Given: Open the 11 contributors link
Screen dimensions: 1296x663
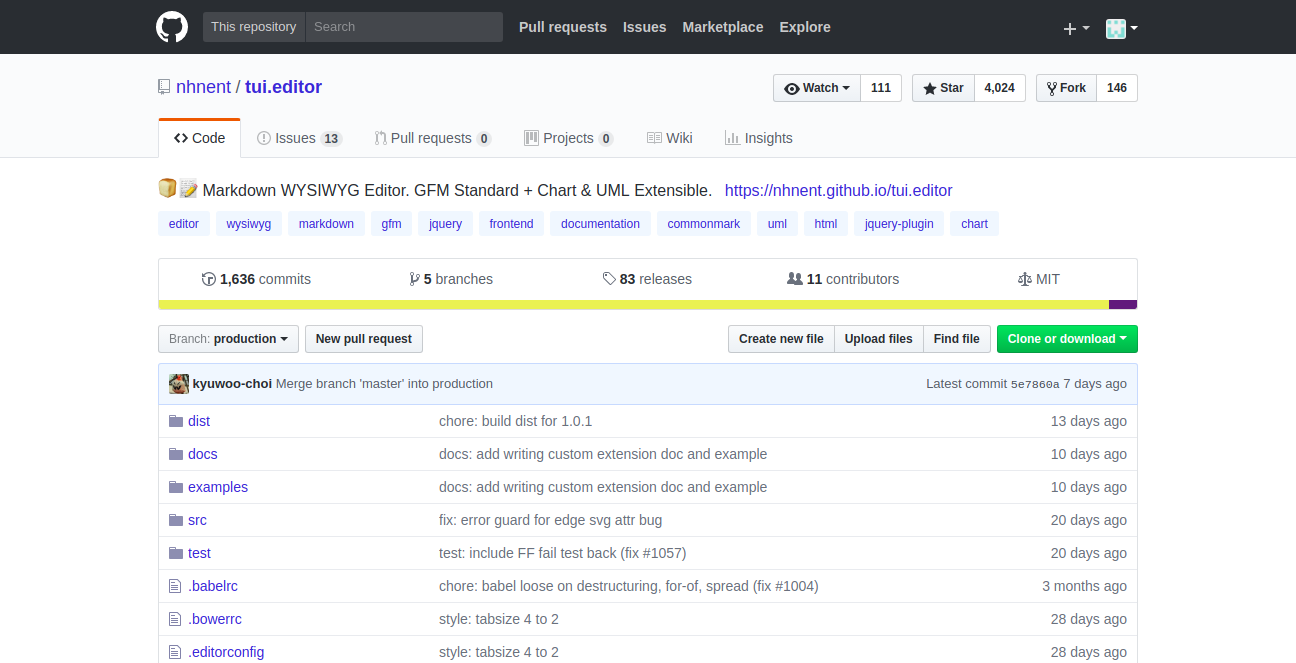Looking at the screenshot, I should click(x=843, y=279).
